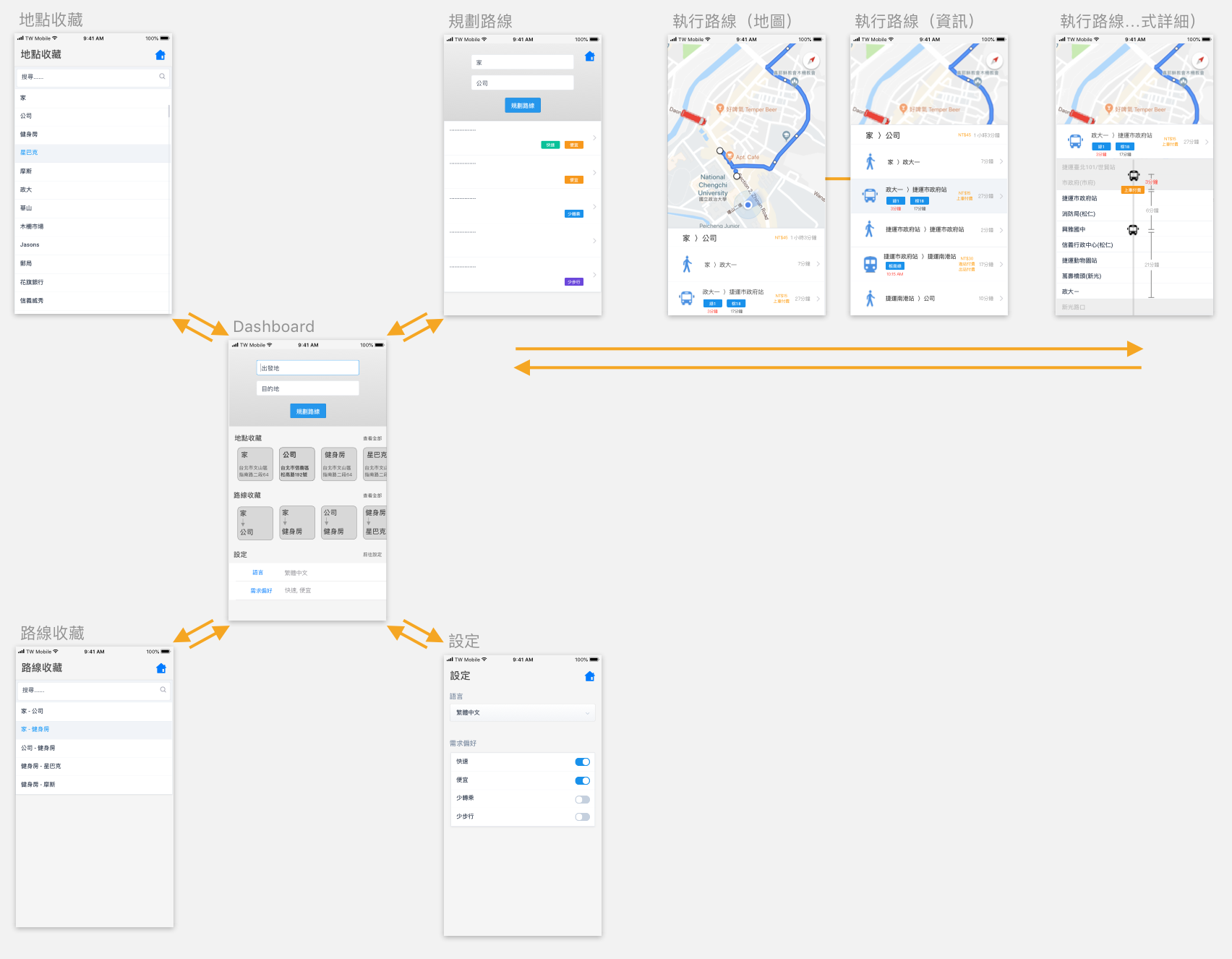This screenshot has height=959, width=1232.
Task: Expand 政大一 bus step chevron on 資訊 screen
Action: (x=1001, y=196)
